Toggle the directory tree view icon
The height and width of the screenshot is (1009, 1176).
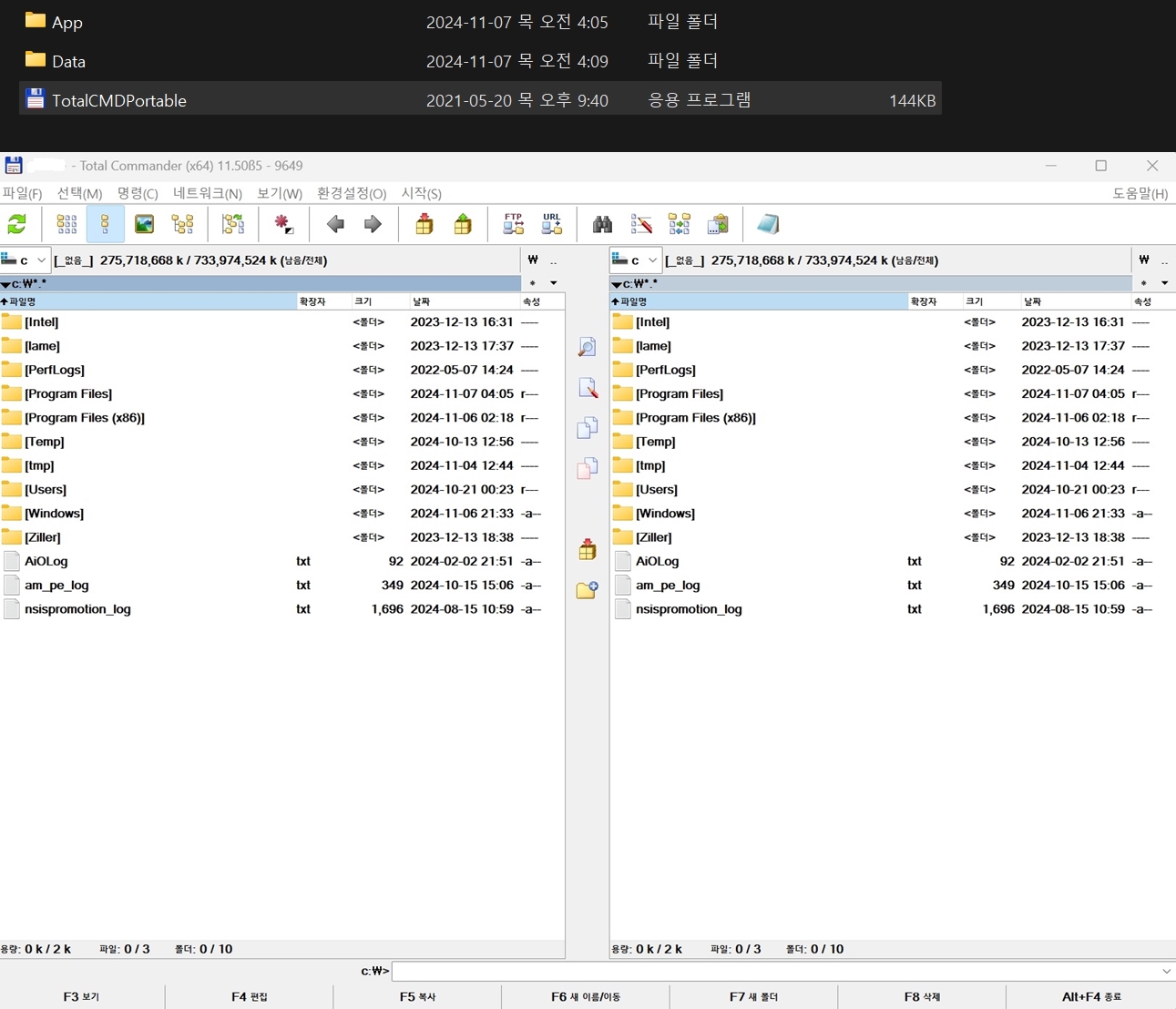tap(183, 224)
